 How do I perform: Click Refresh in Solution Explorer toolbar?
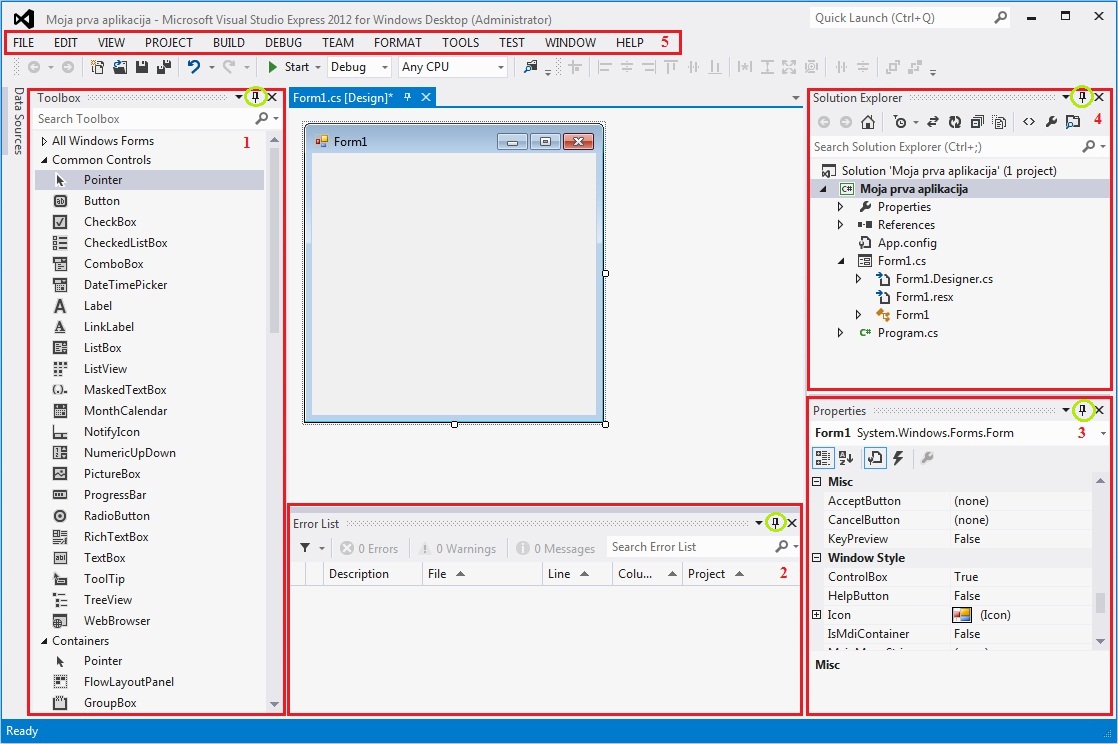955,122
